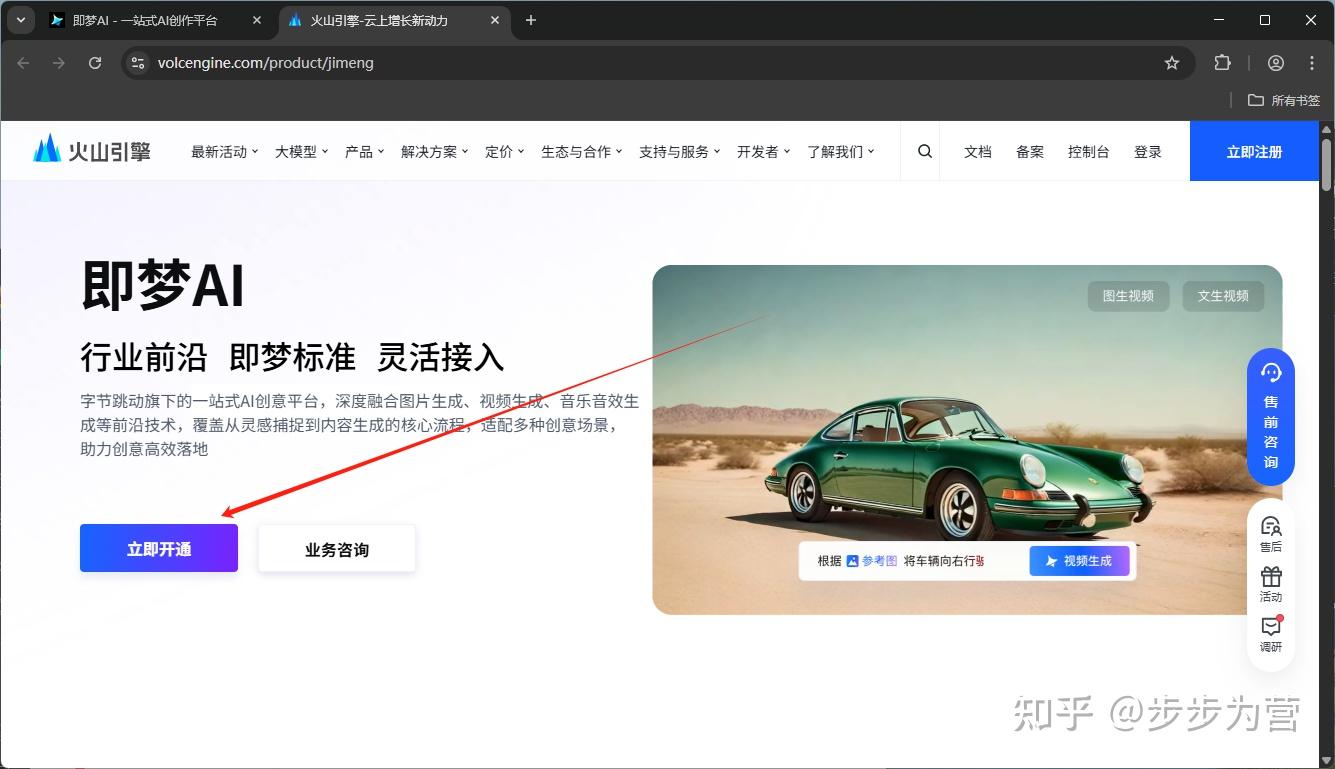Screen dimensions: 1335x769
Task: Bookmark this page with the star icon
Action: click(x=1172, y=63)
